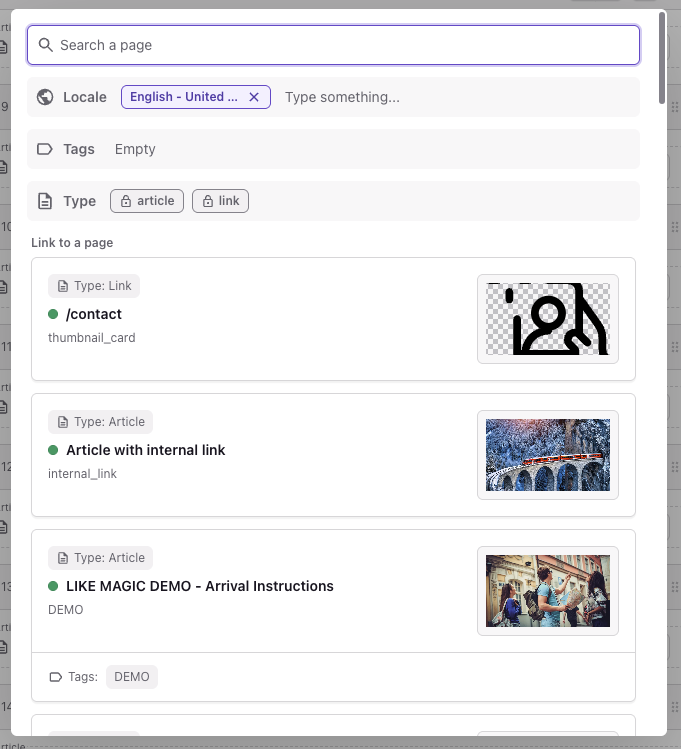
Task: Click the lock icon on article chip
Action: 126,201
